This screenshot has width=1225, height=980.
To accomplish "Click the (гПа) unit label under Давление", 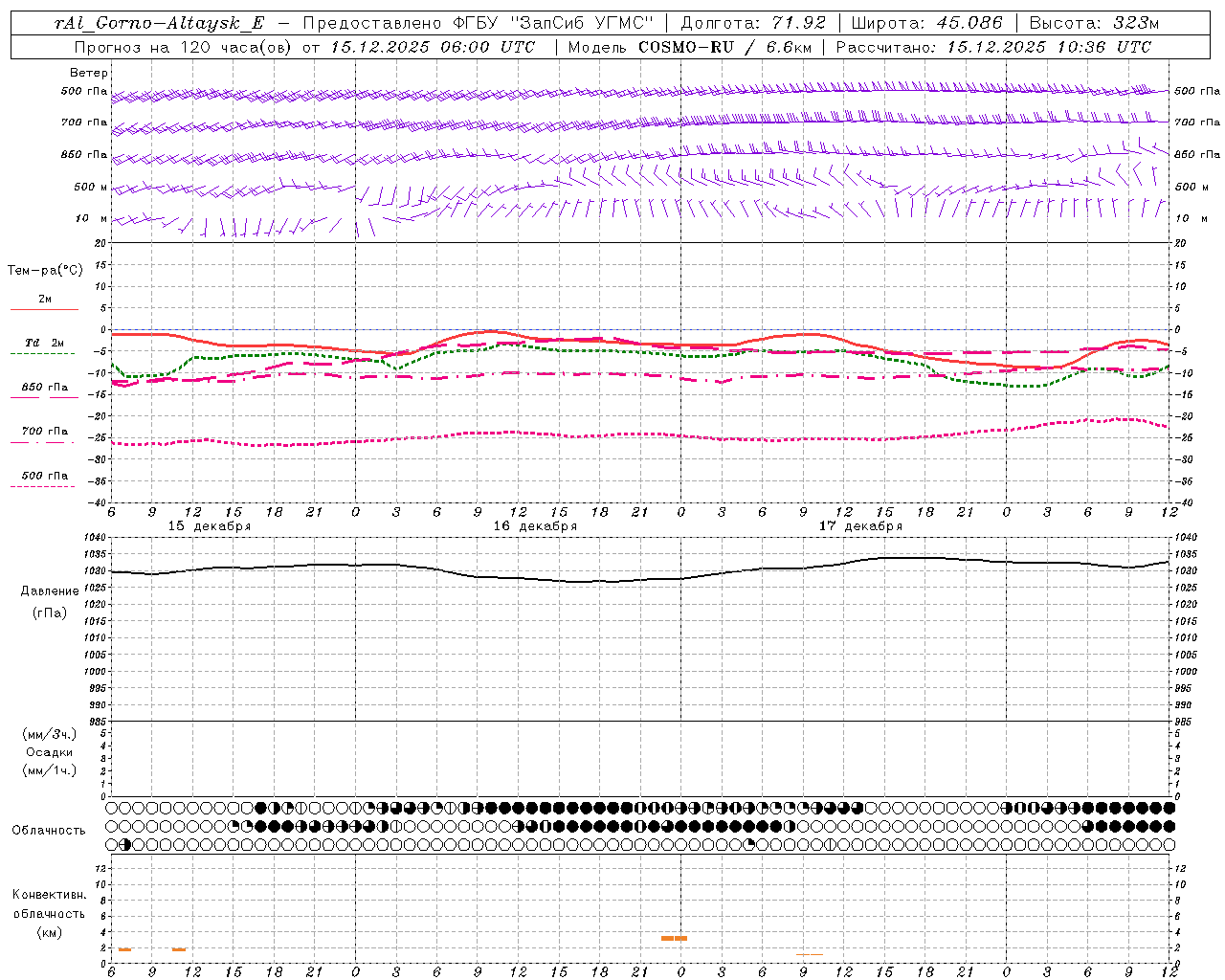I will [x=50, y=612].
